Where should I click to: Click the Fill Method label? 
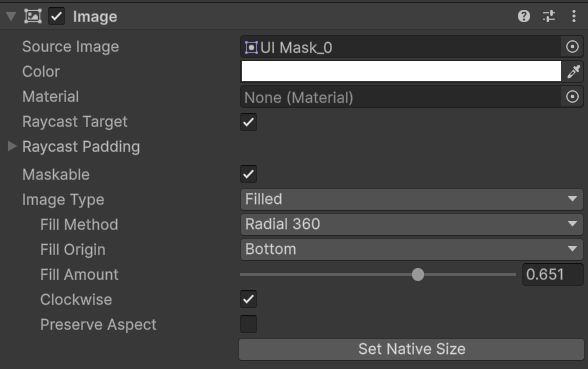pos(79,225)
